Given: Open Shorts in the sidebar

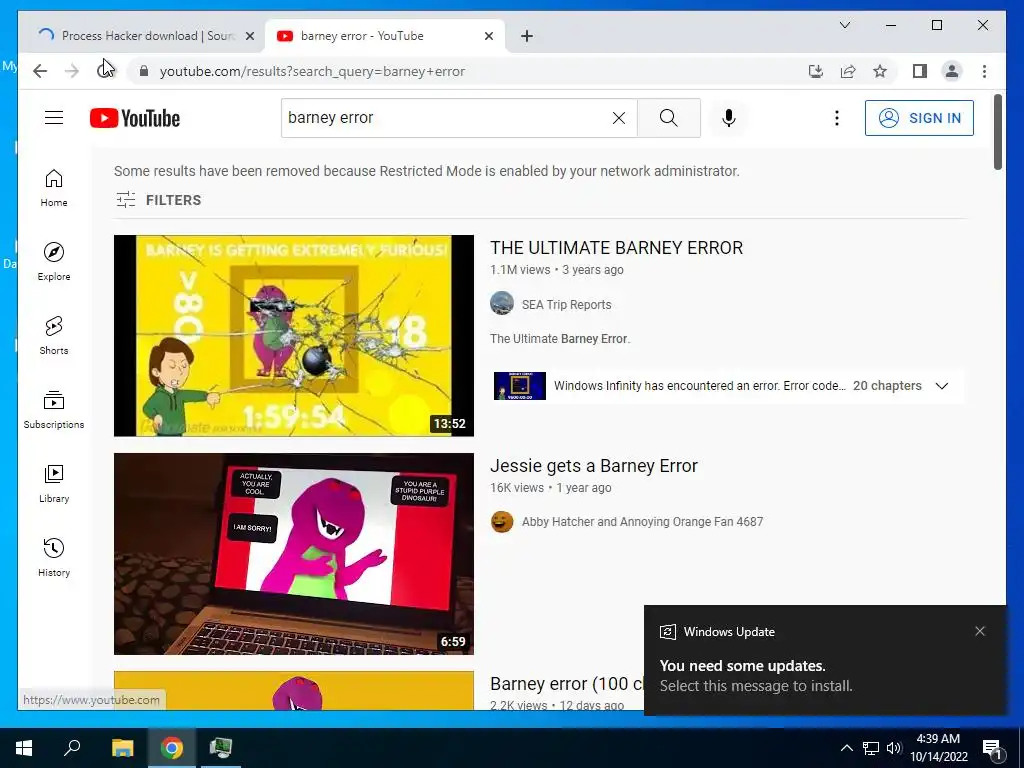Looking at the screenshot, I should pos(54,336).
